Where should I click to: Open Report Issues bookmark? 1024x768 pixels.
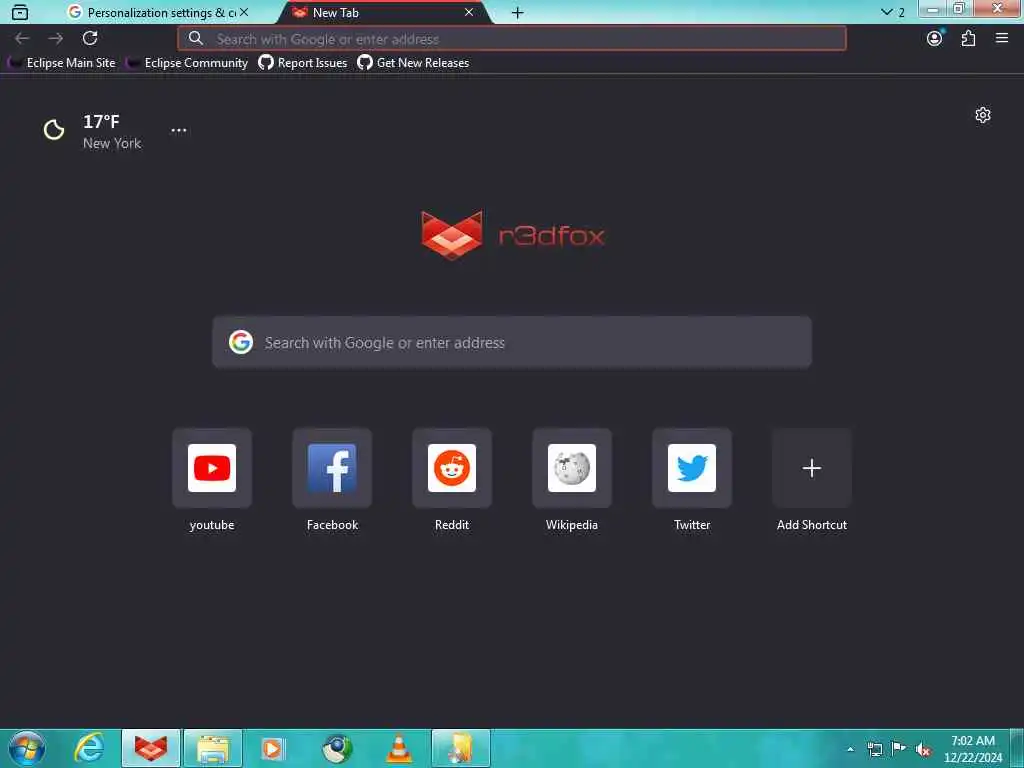303,63
